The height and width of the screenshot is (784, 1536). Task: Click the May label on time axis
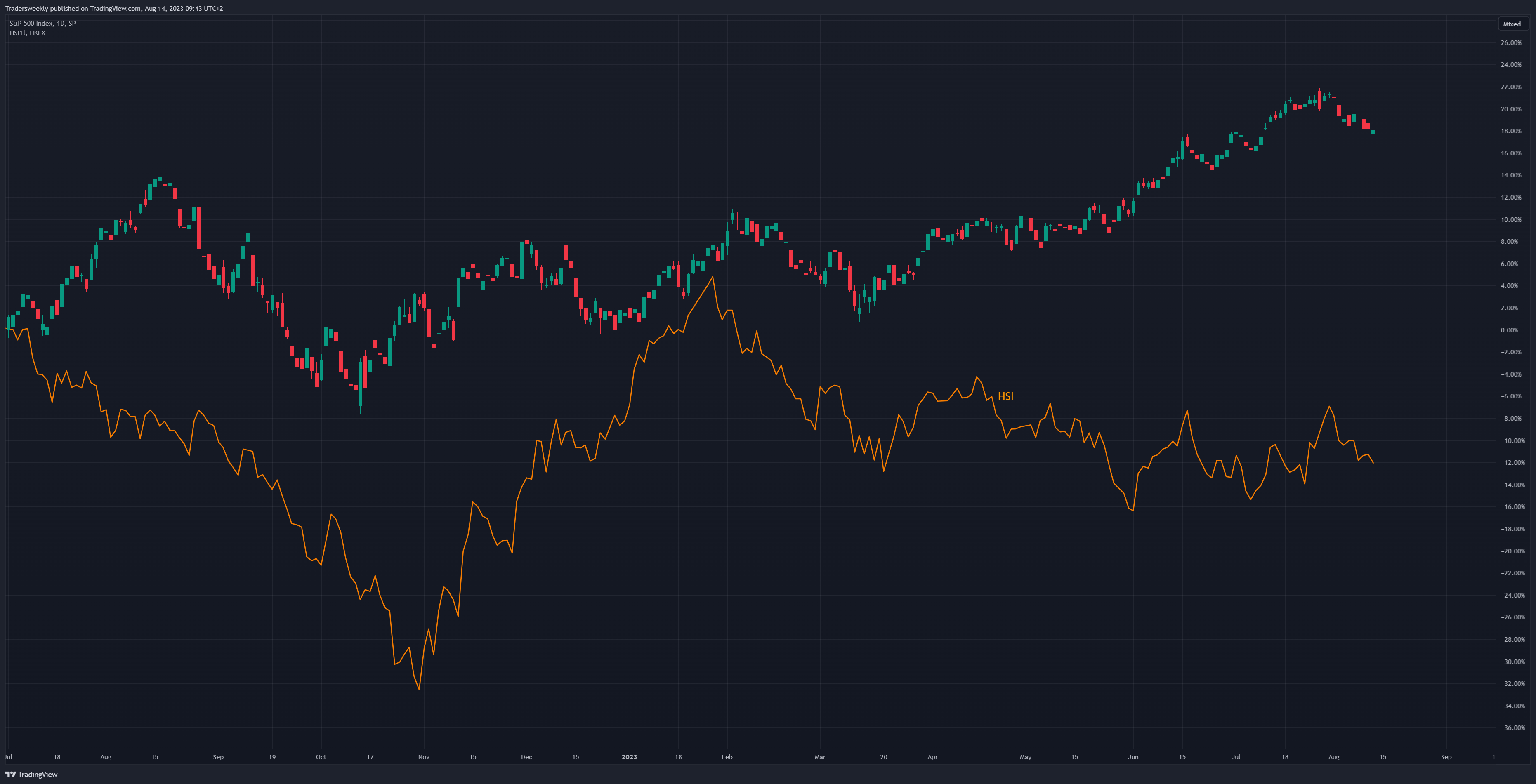(1026, 757)
